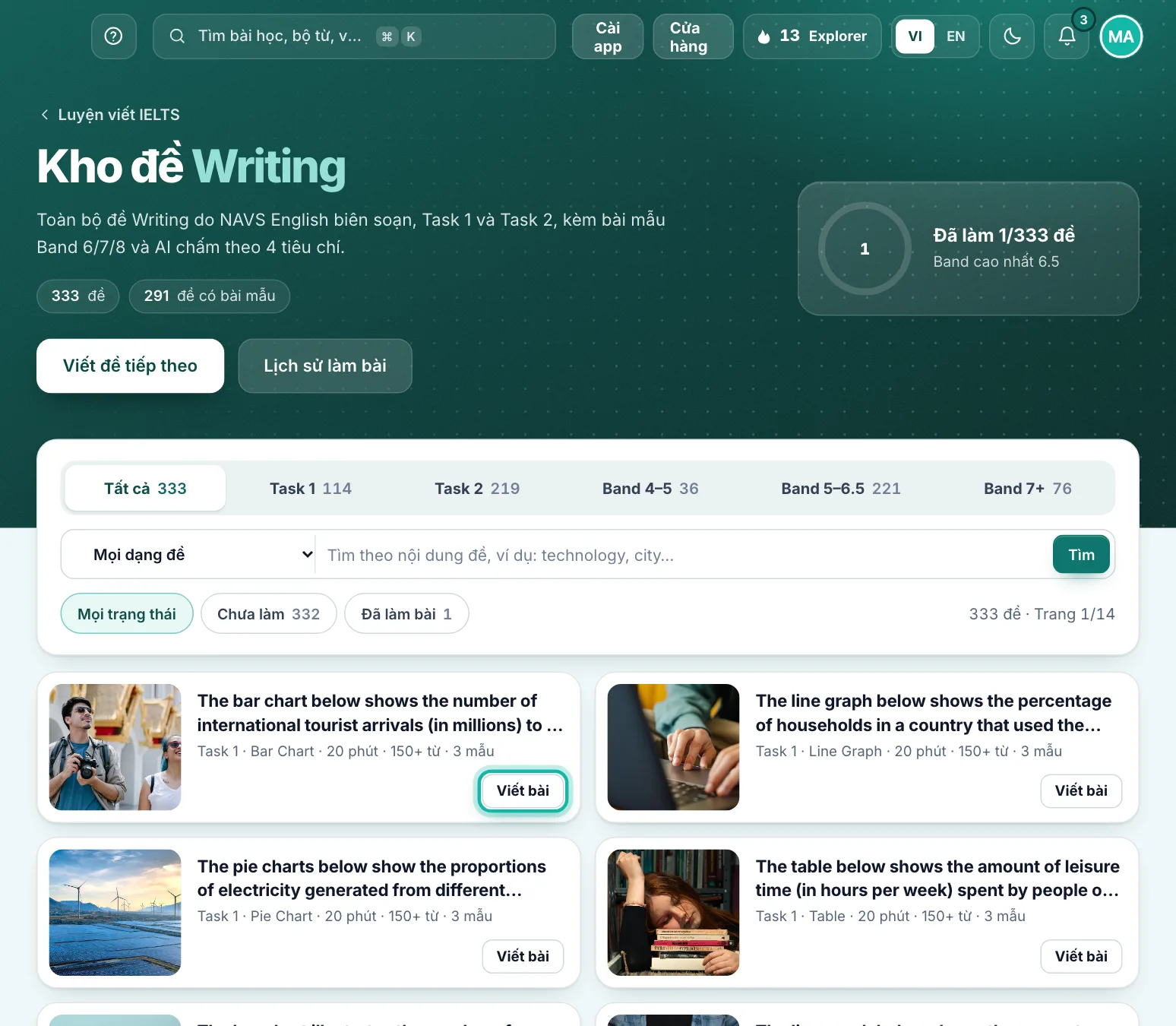This screenshot has width=1176, height=1026.
Task: Click Cài app button
Action: (x=608, y=36)
